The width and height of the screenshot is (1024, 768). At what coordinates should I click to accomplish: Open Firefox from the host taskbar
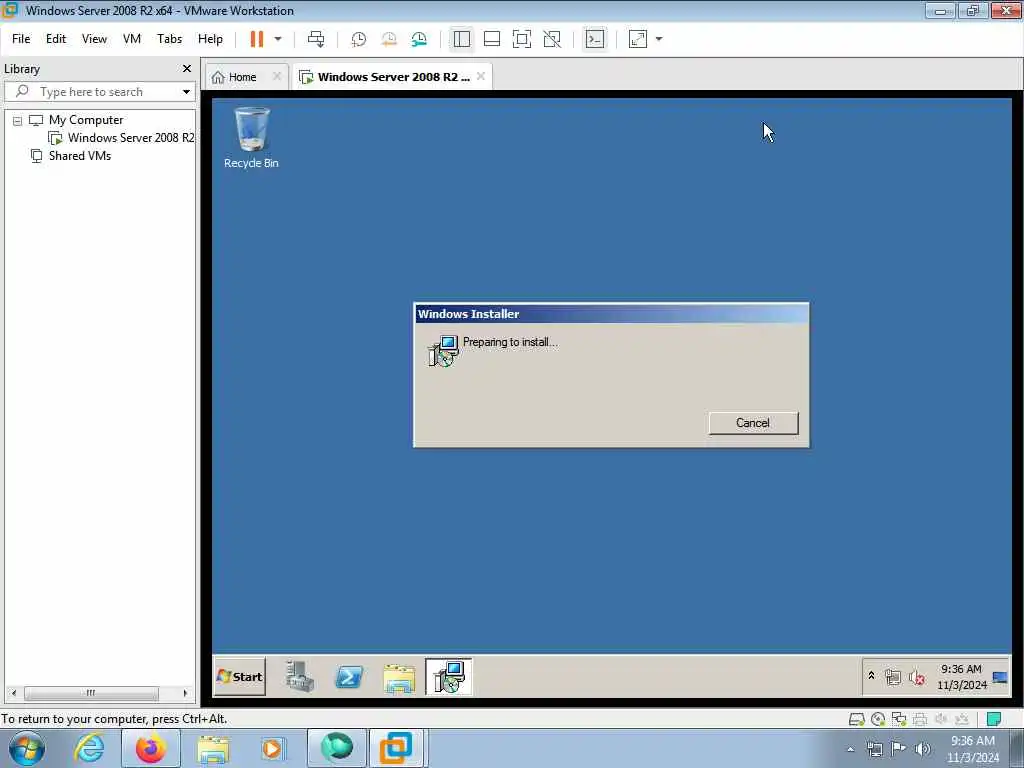[x=151, y=748]
